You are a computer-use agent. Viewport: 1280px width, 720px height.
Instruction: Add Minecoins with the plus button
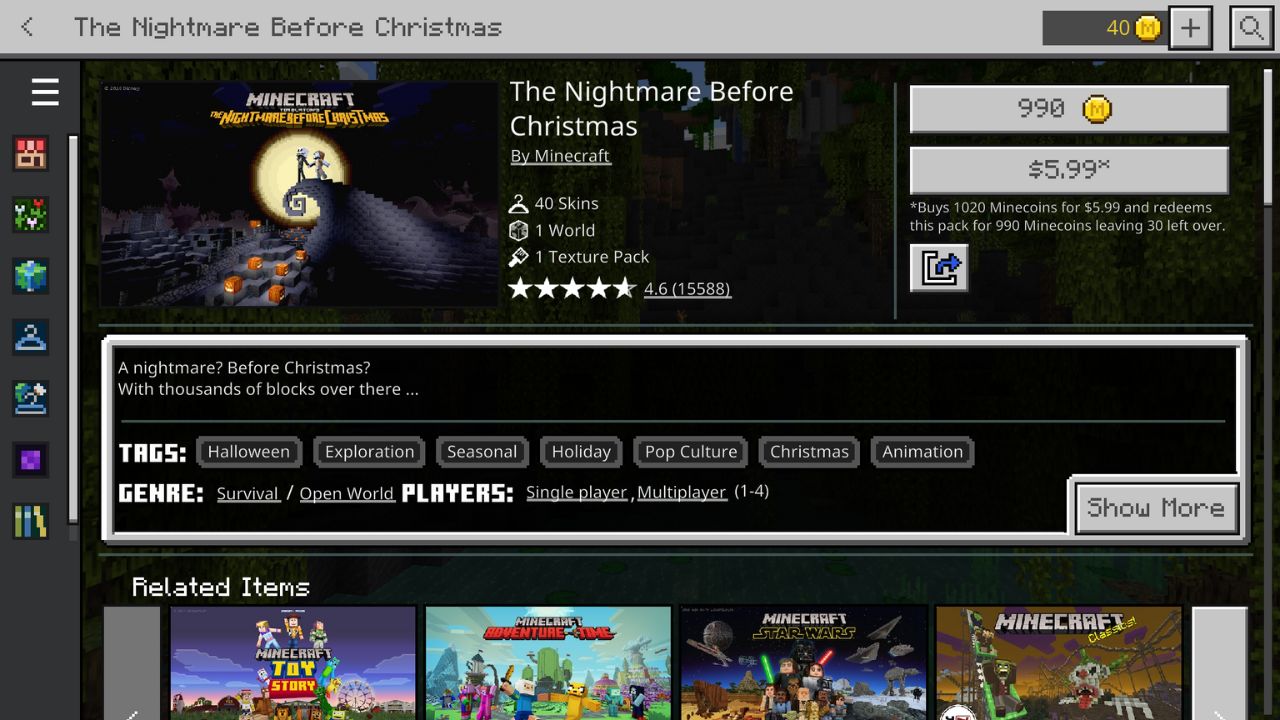pyautogui.click(x=1190, y=27)
